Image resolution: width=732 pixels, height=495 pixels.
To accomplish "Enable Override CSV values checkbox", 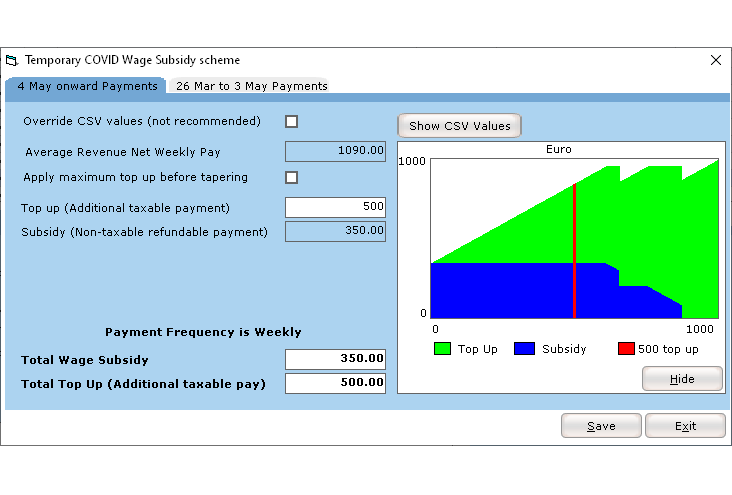I will (x=292, y=122).
